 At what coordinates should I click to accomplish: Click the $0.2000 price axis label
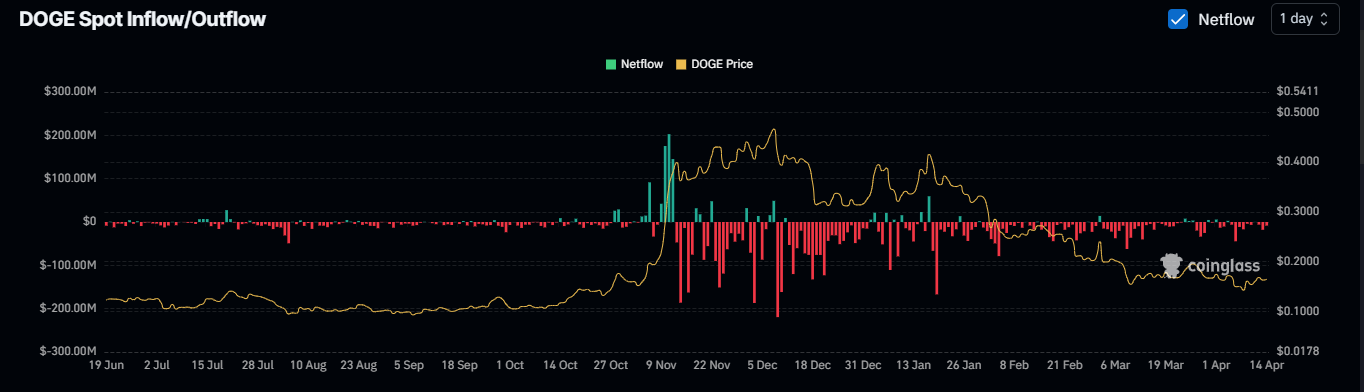pos(1297,261)
